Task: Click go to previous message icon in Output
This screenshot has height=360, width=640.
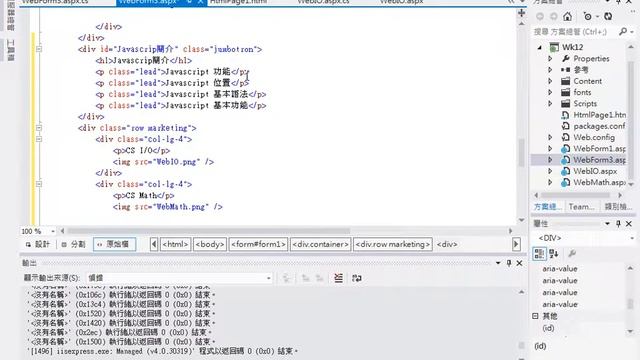Action: [x=305, y=278]
